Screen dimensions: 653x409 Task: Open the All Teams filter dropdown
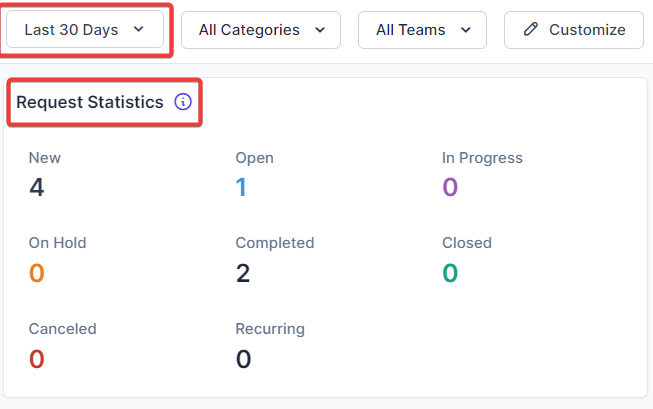click(422, 30)
